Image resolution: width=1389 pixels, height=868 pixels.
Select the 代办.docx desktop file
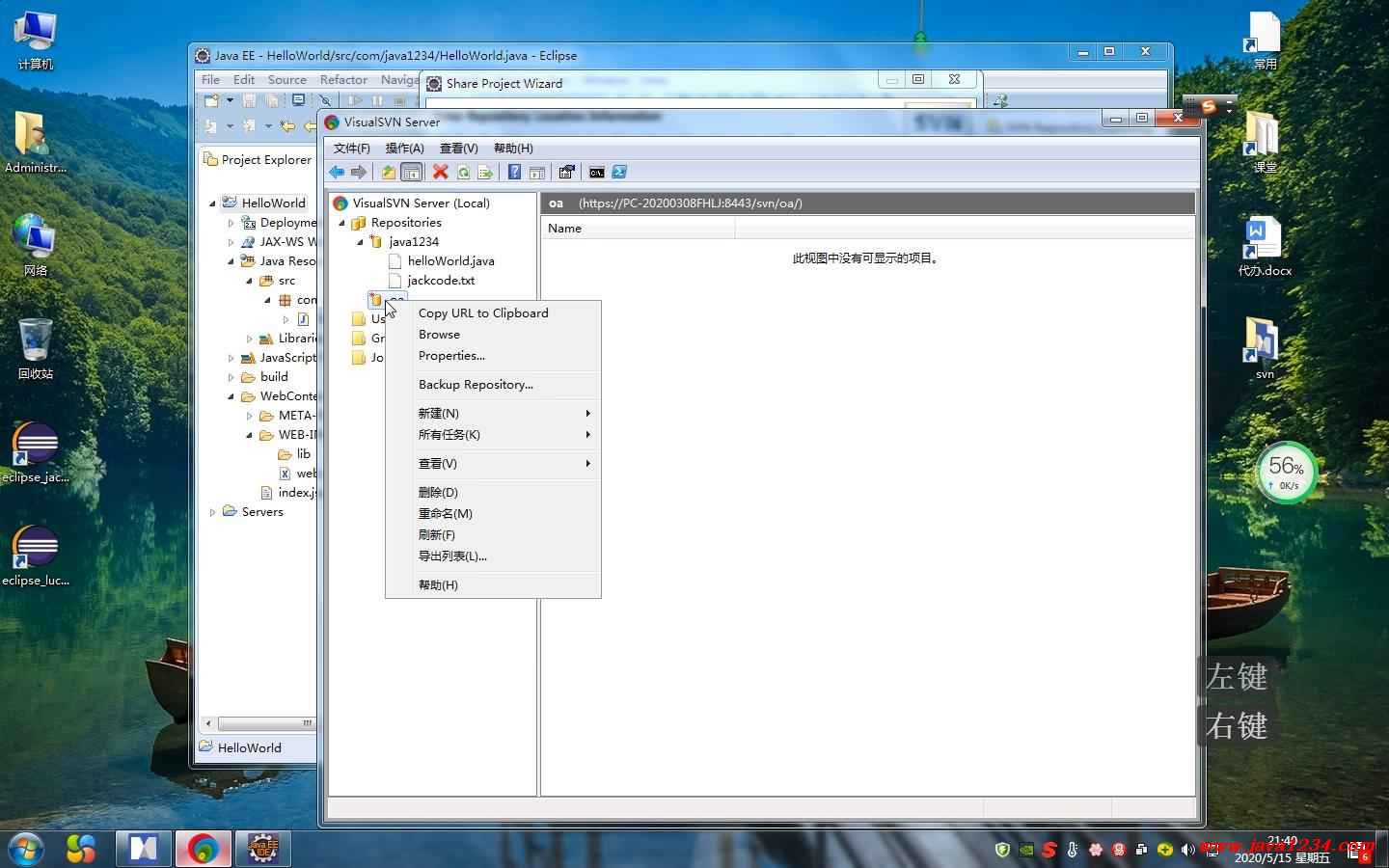[x=1265, y=246]
